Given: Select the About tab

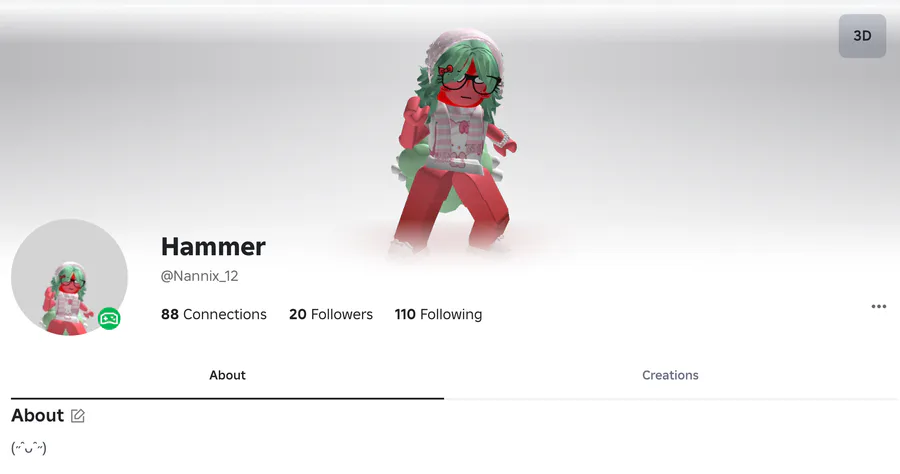Looking at the screenshot, I should (x=227, y=375).
